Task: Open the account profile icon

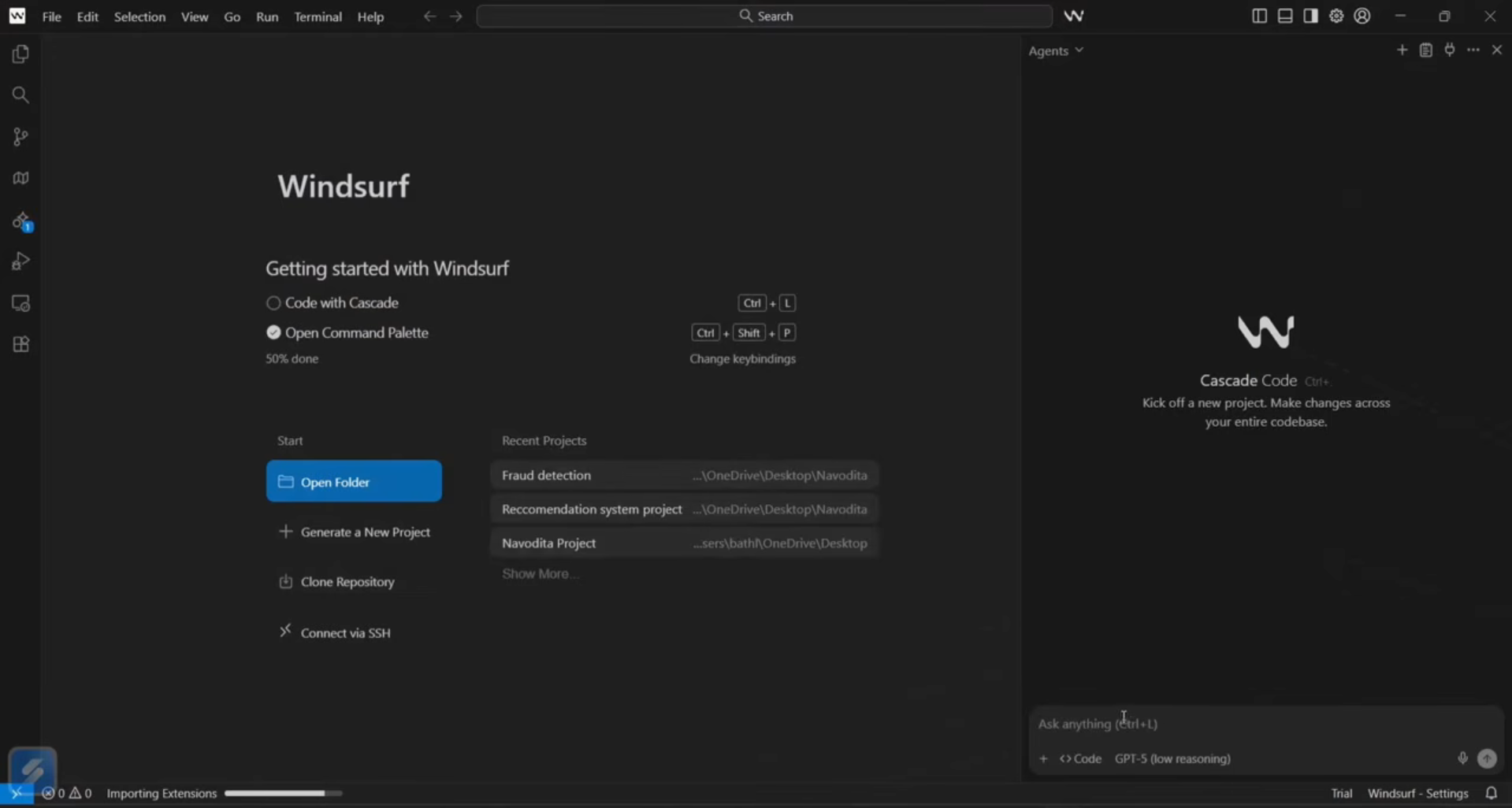Action: pos(1362,16)
